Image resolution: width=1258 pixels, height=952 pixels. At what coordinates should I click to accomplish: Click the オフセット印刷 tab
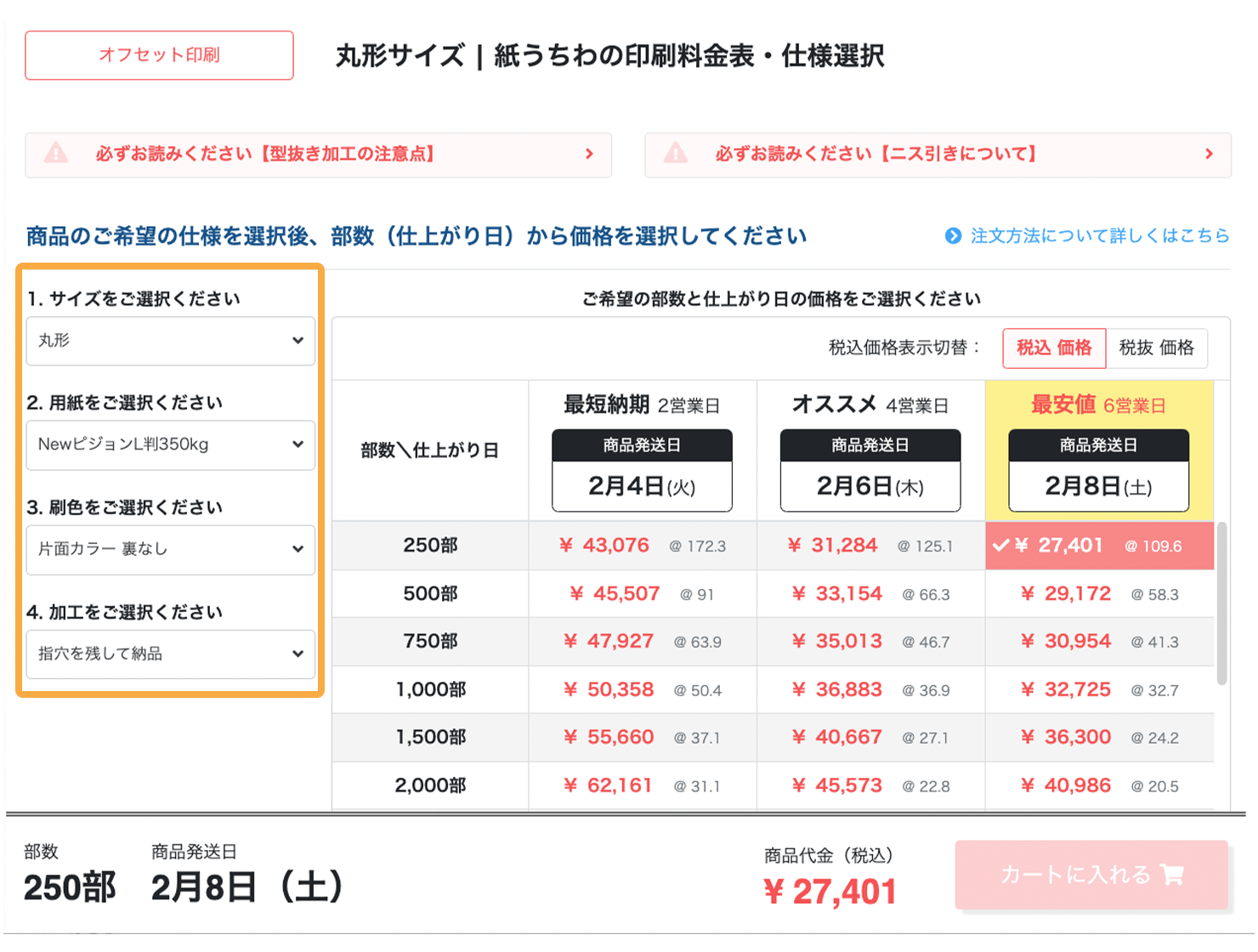(x=159, y=55)
